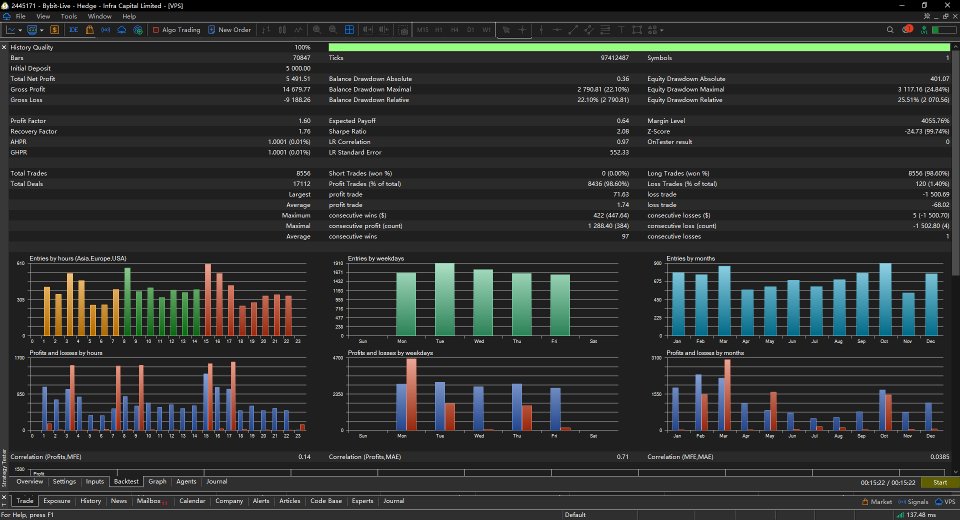Viewport: 960px width, 520px height.
Task: Click the Market shopping bag toolbar icon
Action: (x=89, y=29)
